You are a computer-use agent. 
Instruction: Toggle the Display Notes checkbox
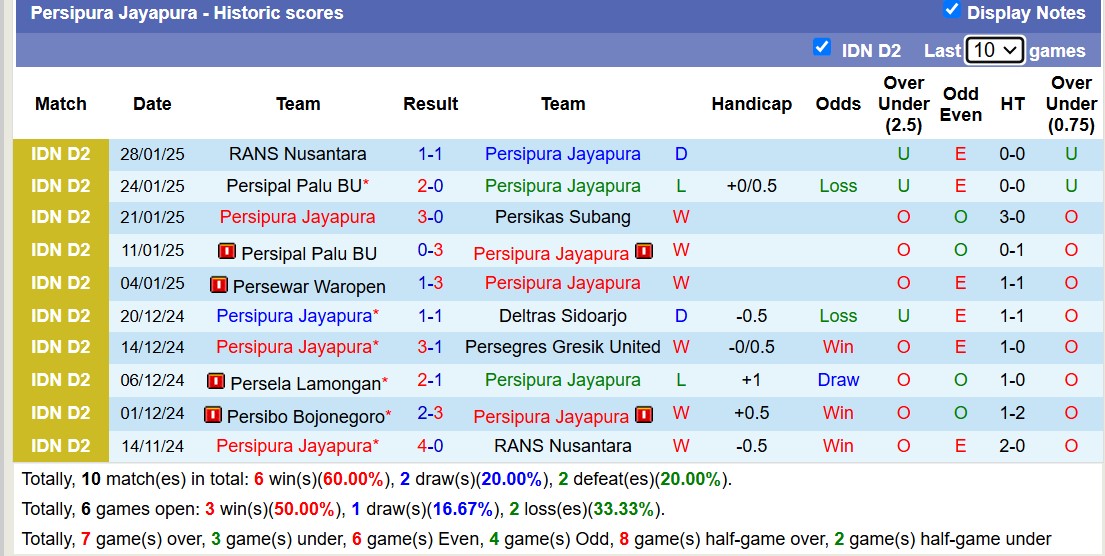(x=951, y=10)
